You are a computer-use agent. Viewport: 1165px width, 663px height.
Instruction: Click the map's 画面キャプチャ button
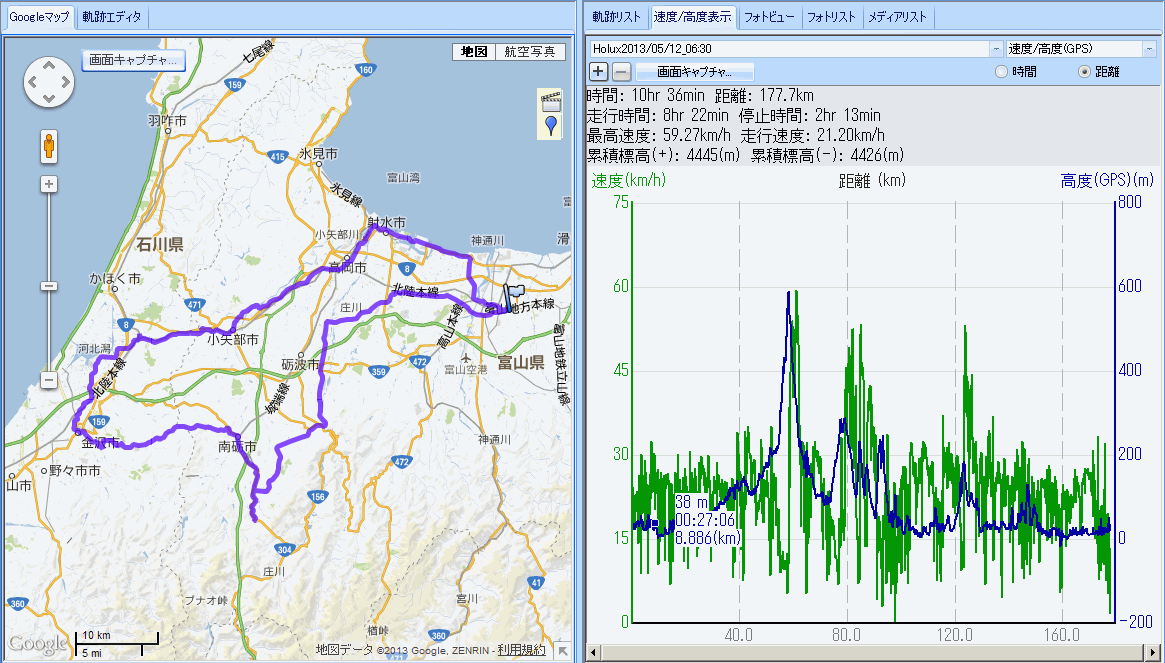click(x=134, y=60)
